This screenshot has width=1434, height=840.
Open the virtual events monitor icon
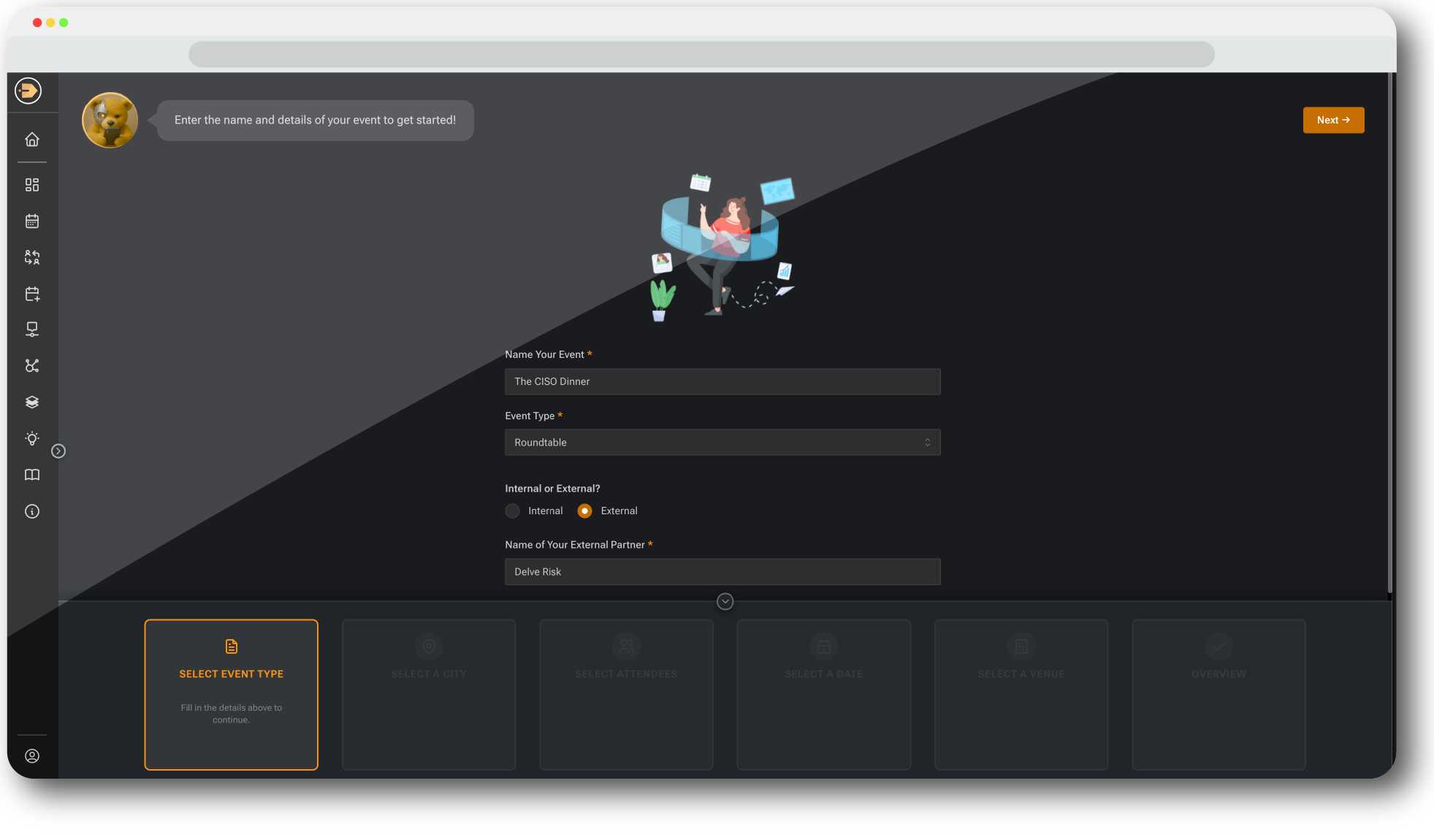[31, 329]
